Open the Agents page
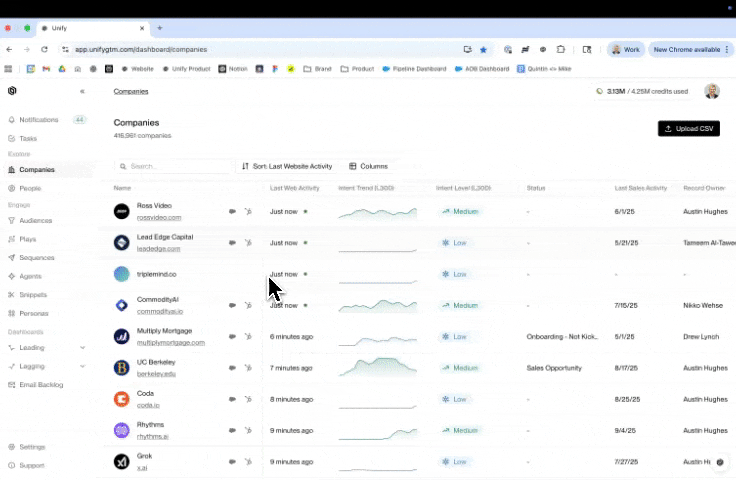Screen dimensions: 736x480 tap(31, 276)
